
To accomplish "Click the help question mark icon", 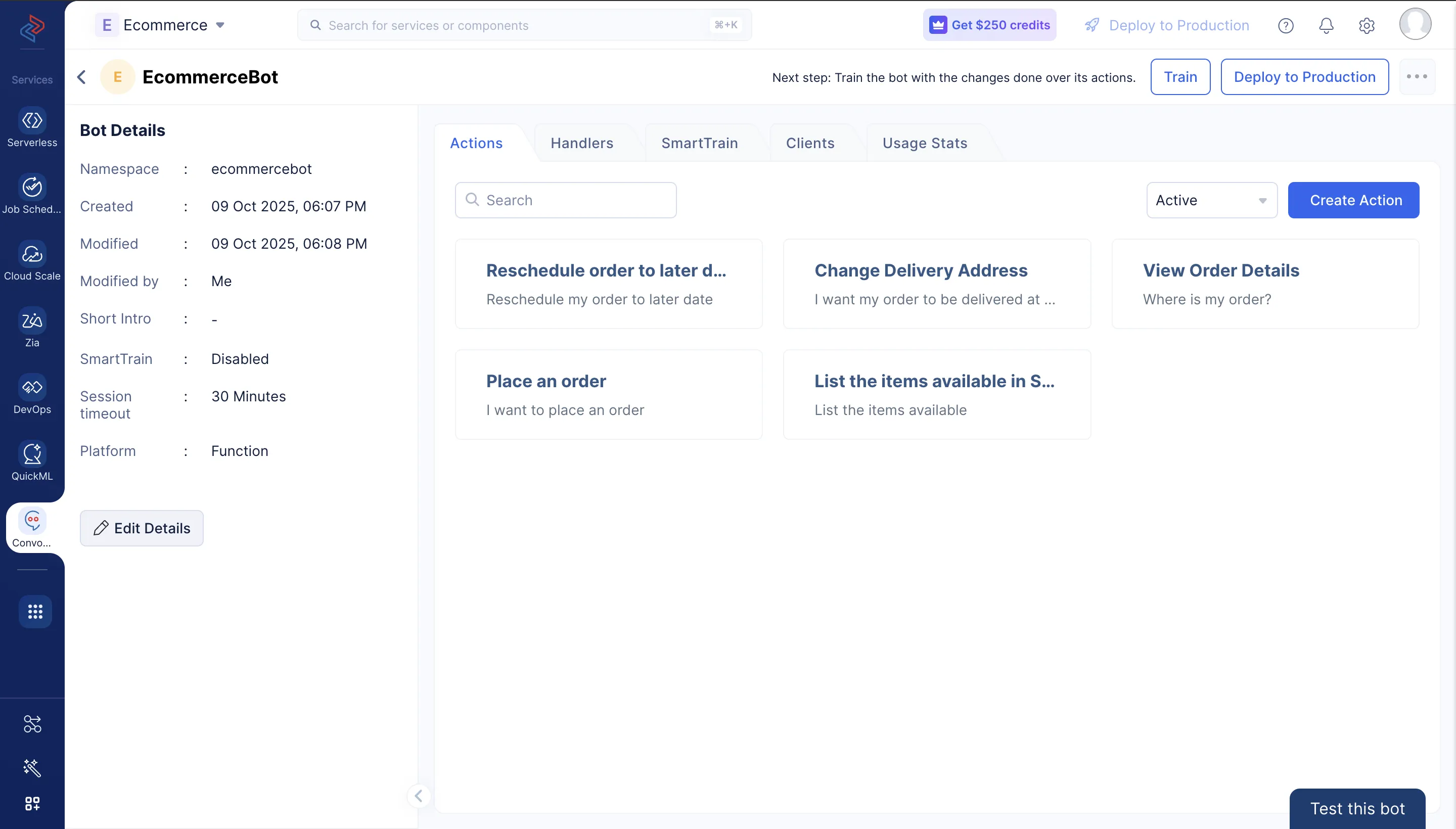I will [1286, 26].
